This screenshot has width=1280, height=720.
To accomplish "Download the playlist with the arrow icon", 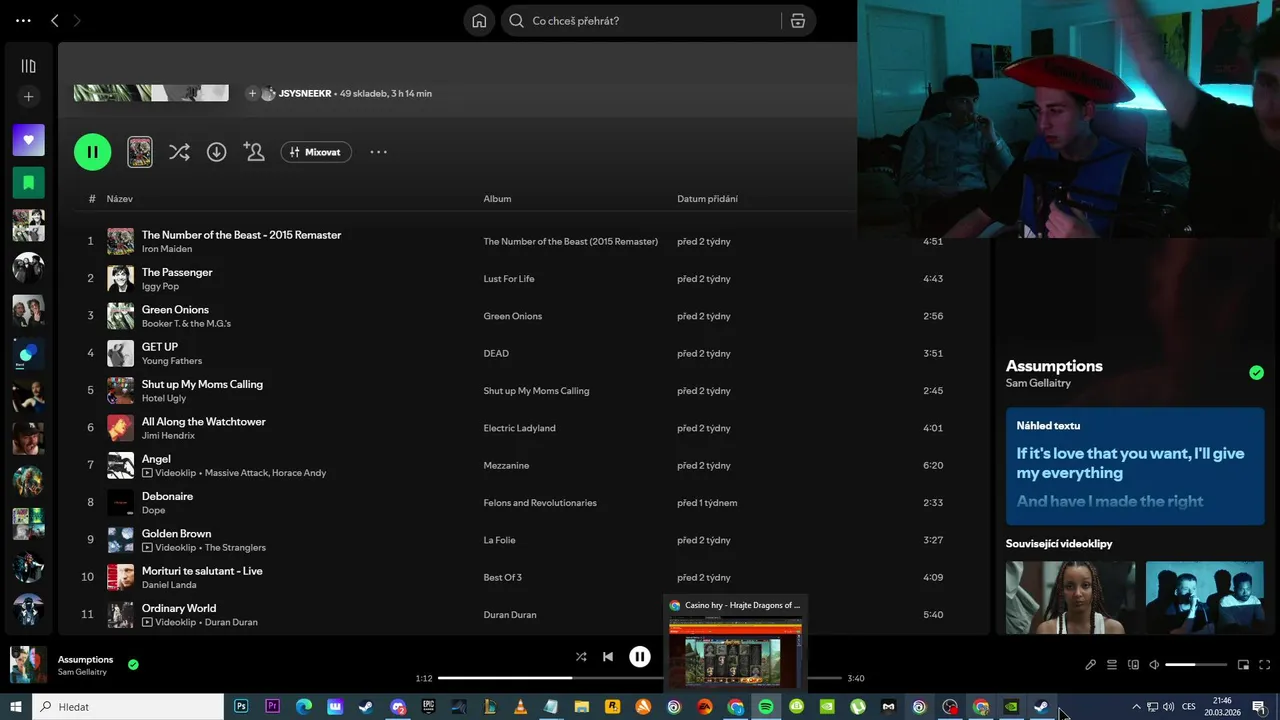I will pyautogui.click(x=216, y=152).
